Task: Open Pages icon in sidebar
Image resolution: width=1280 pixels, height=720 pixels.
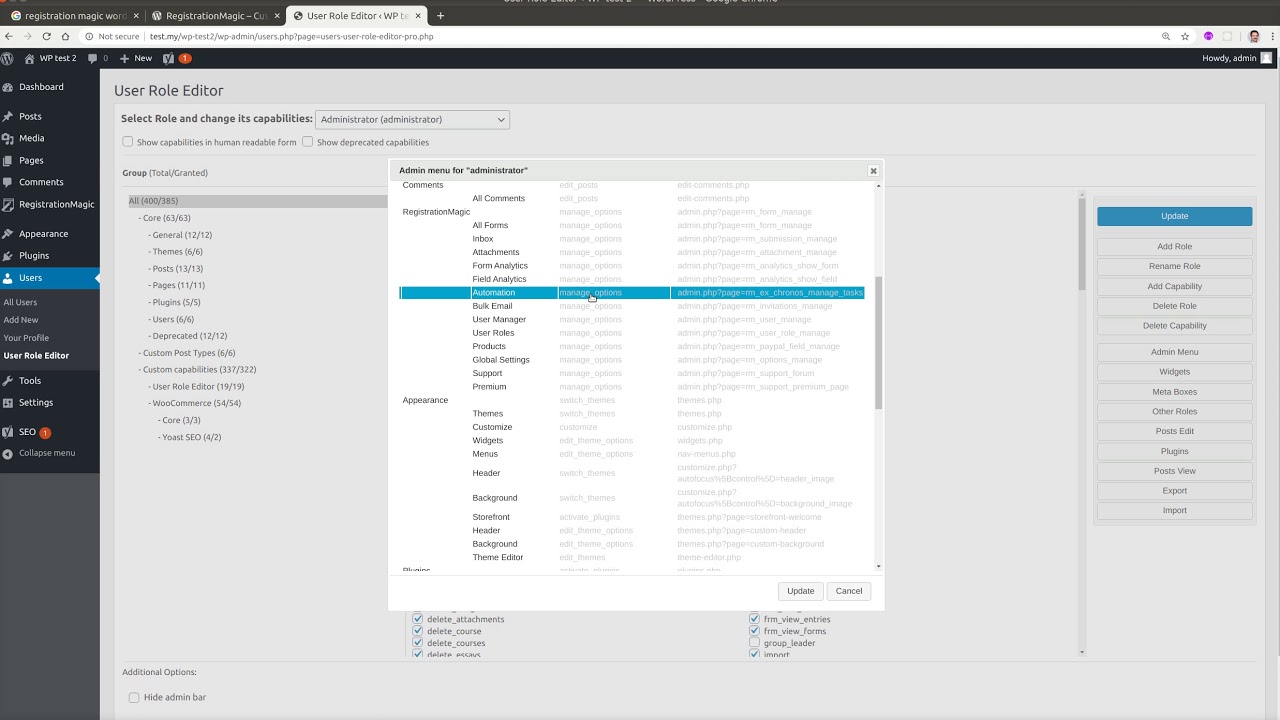Action: (8, 160)
